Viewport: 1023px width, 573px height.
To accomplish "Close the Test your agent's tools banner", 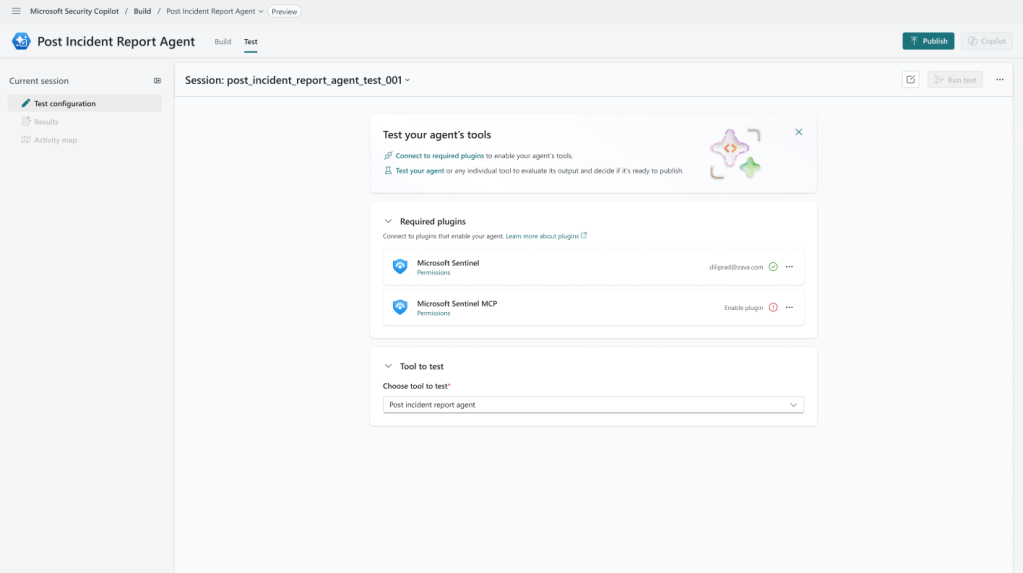I will click(x=798, y=132).
